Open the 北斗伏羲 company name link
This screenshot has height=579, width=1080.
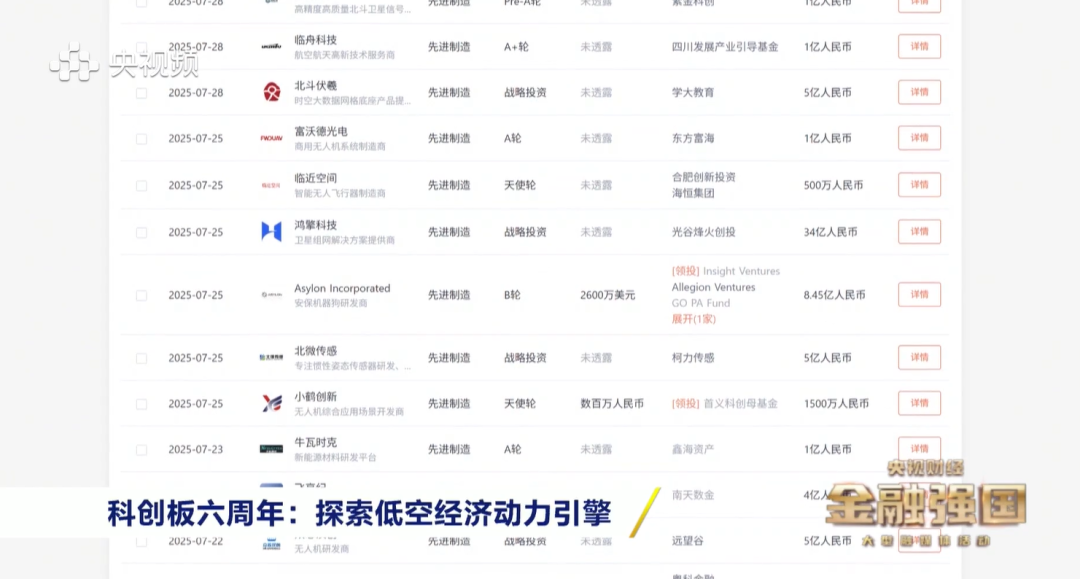coord(315,85)
